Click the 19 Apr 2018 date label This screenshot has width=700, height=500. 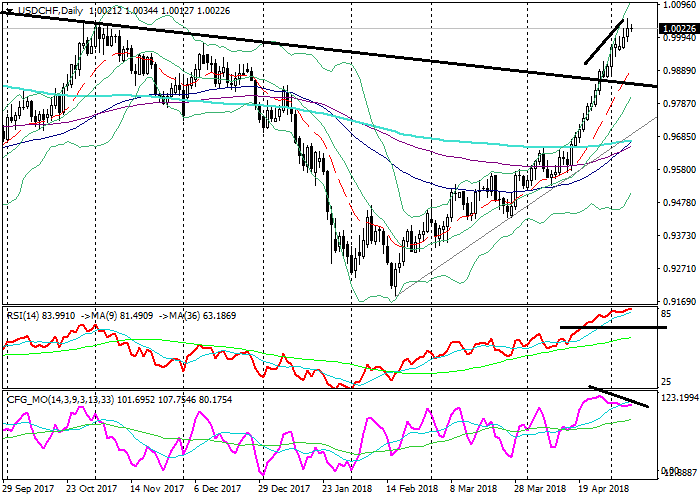(x=603, y=490)
